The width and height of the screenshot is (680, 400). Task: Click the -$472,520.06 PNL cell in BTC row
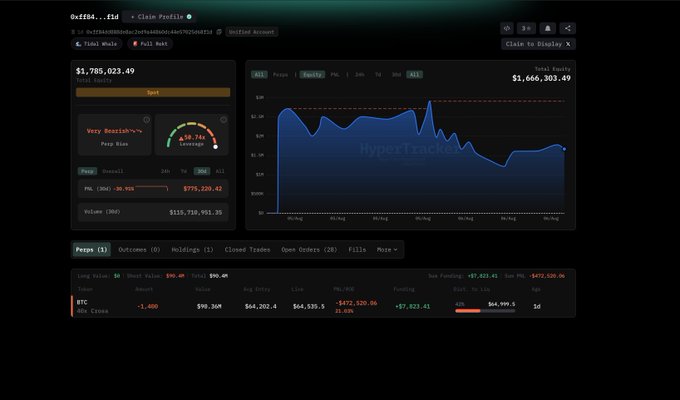point(356,303)
